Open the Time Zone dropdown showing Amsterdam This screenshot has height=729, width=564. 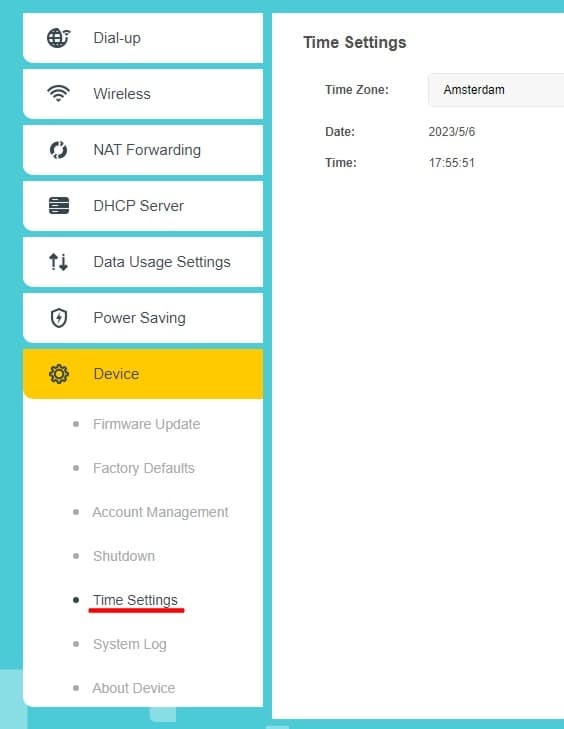click(496, 90)
